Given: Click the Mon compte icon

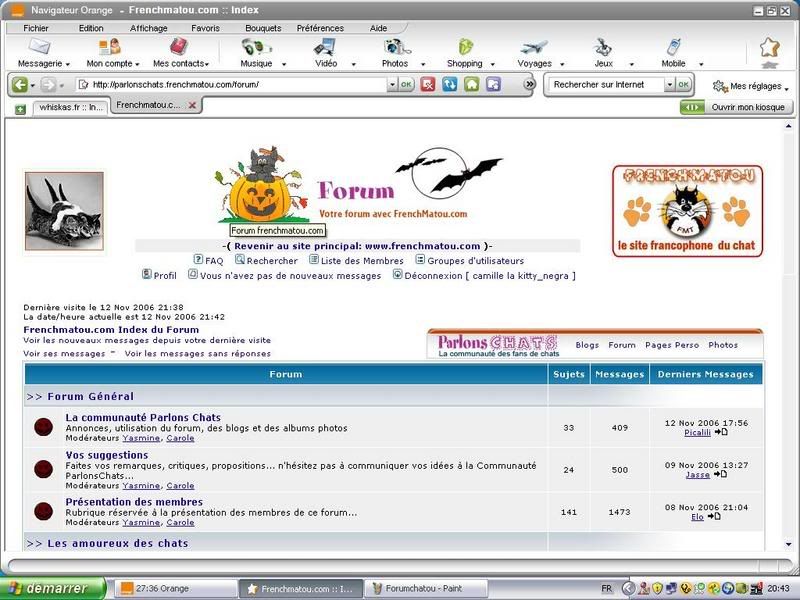Looking at the screenshot, I should point(110,47).
